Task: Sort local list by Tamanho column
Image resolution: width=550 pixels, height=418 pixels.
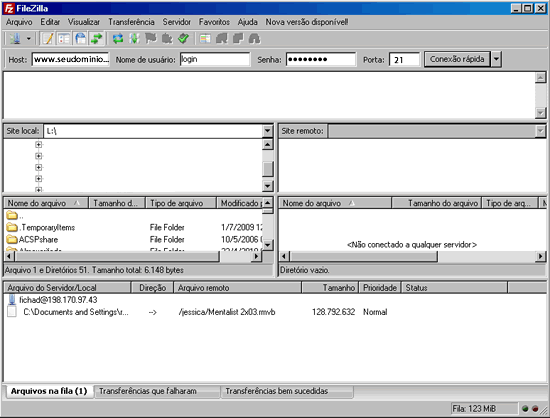Action: click(117, 203)
